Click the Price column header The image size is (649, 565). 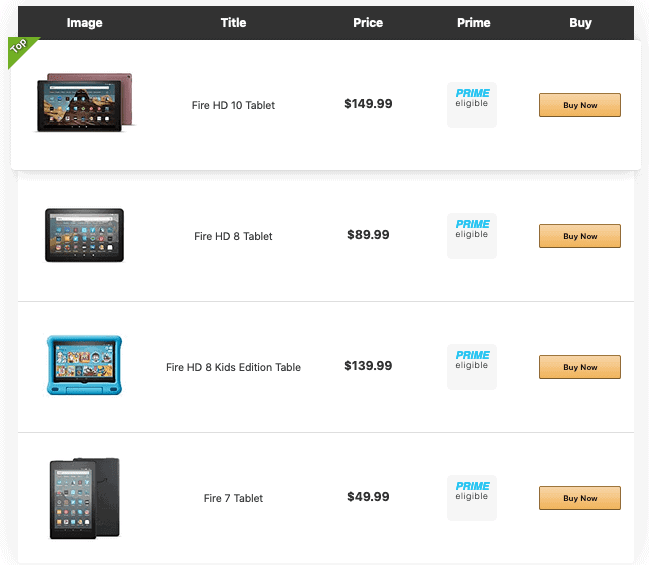point(368,22)
